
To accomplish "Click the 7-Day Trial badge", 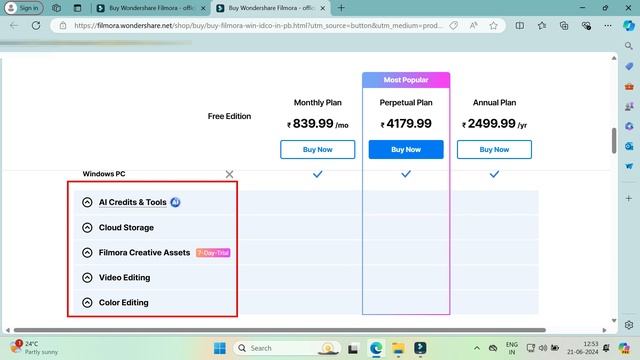I will click(x=213, y=253).
